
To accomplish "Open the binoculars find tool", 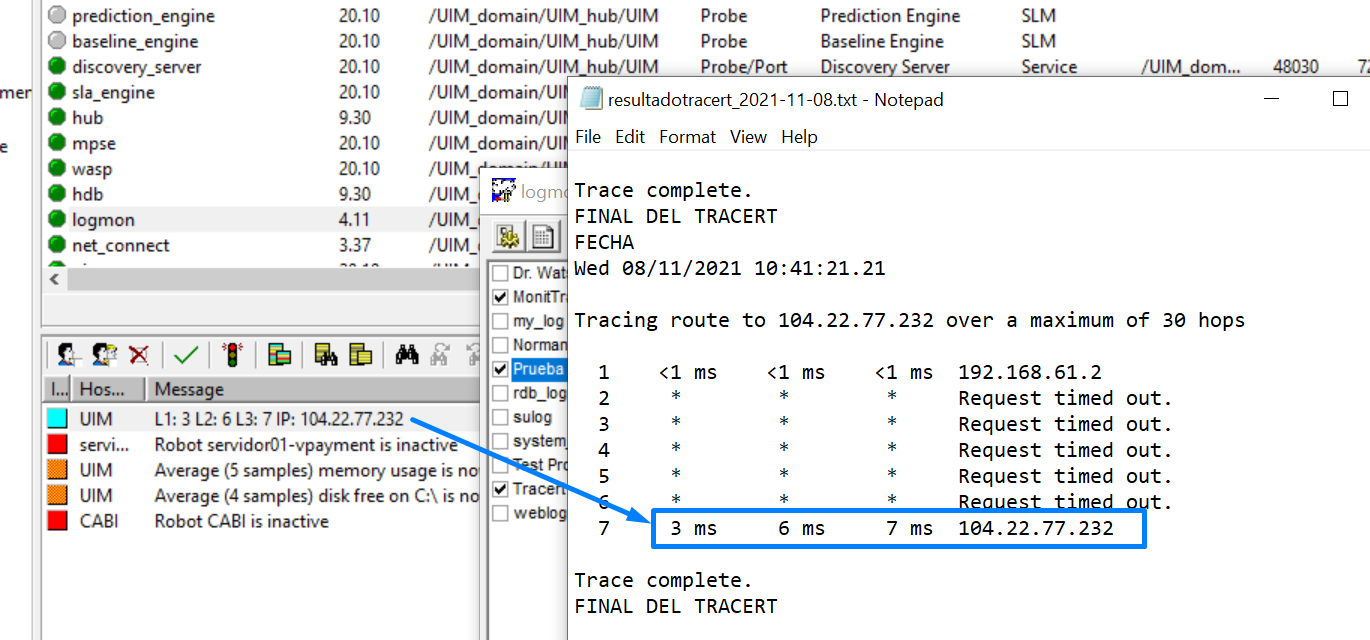I will 408,356.
